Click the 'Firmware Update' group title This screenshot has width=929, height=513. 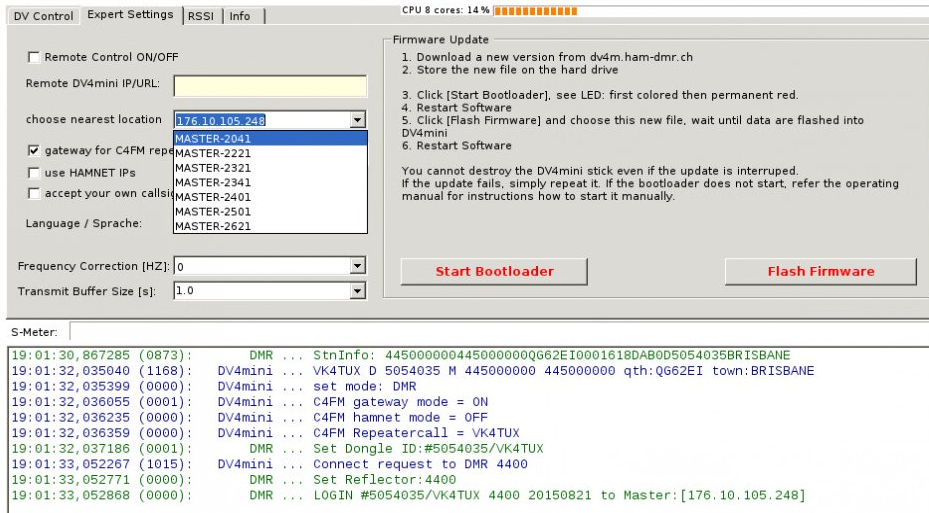pyautogui.click(x=441, y=40)
